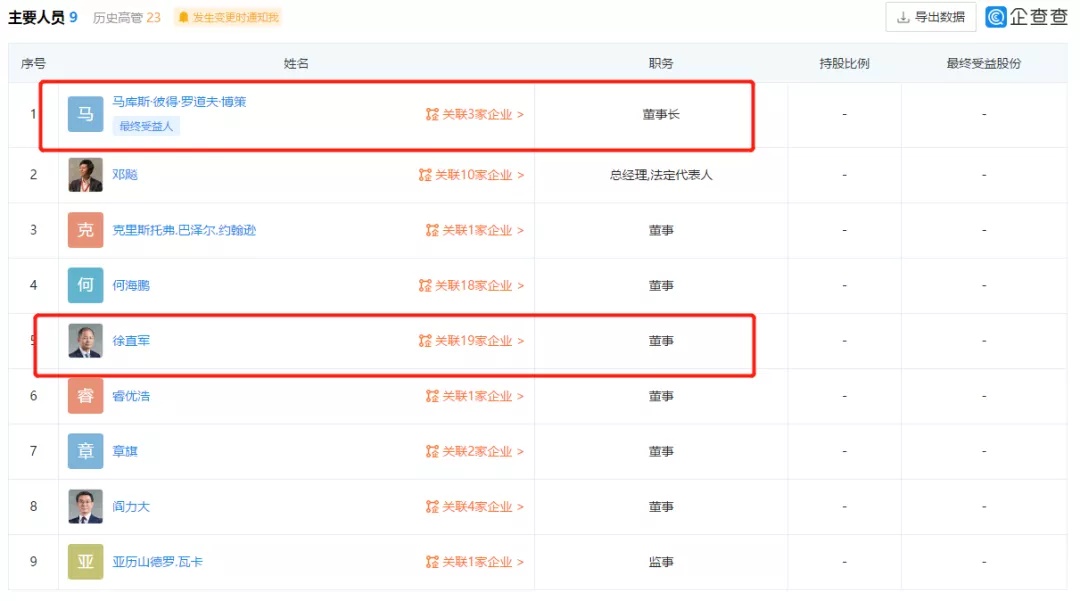Expand 关联3家企业 for the chairman
Viewport: 1080px width, 601px height.
475,114
